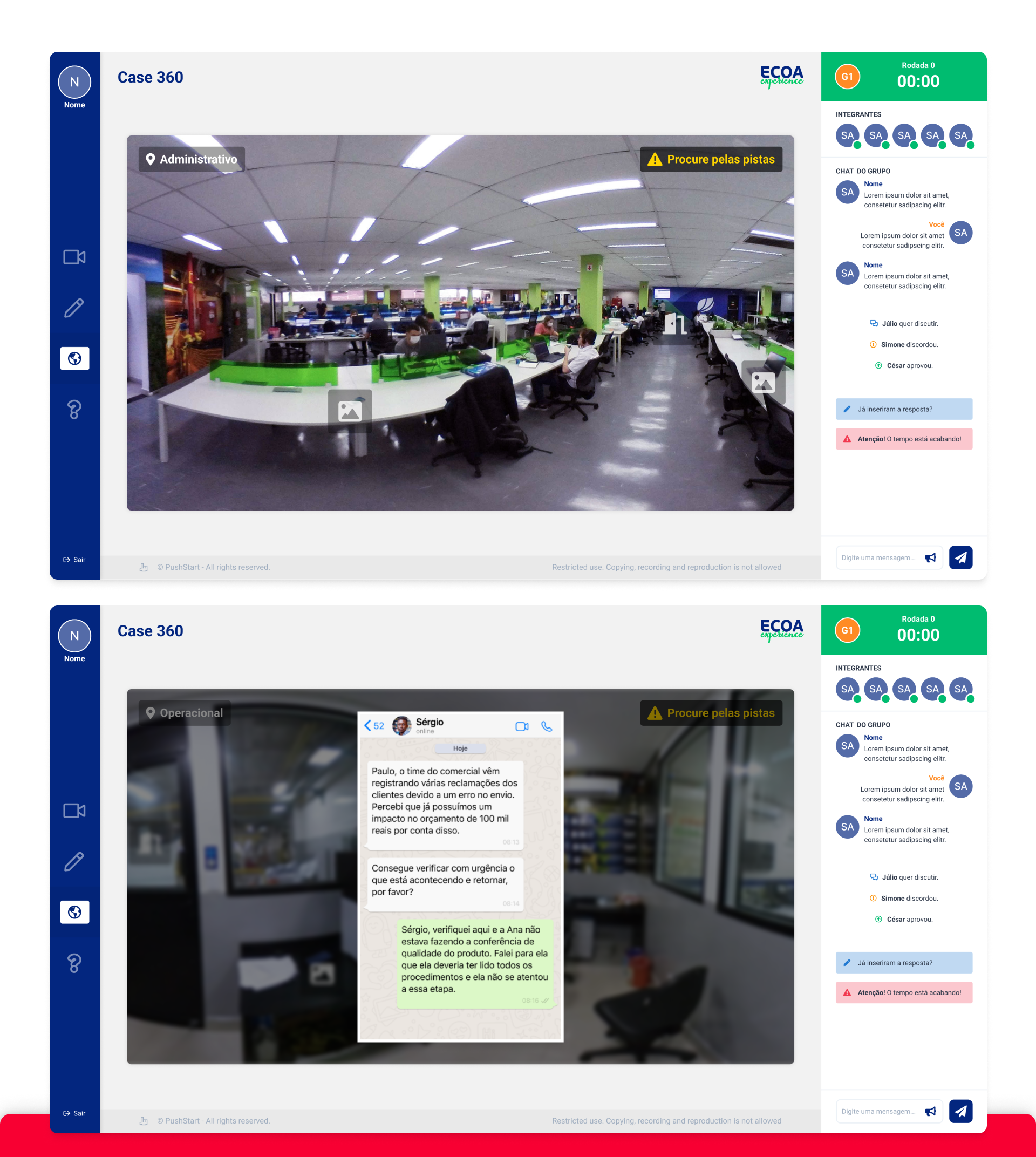The image size is (1036, 1157).
Task: Click the active globe icon in Operacional screen sidebar
Action: (74, 912)
